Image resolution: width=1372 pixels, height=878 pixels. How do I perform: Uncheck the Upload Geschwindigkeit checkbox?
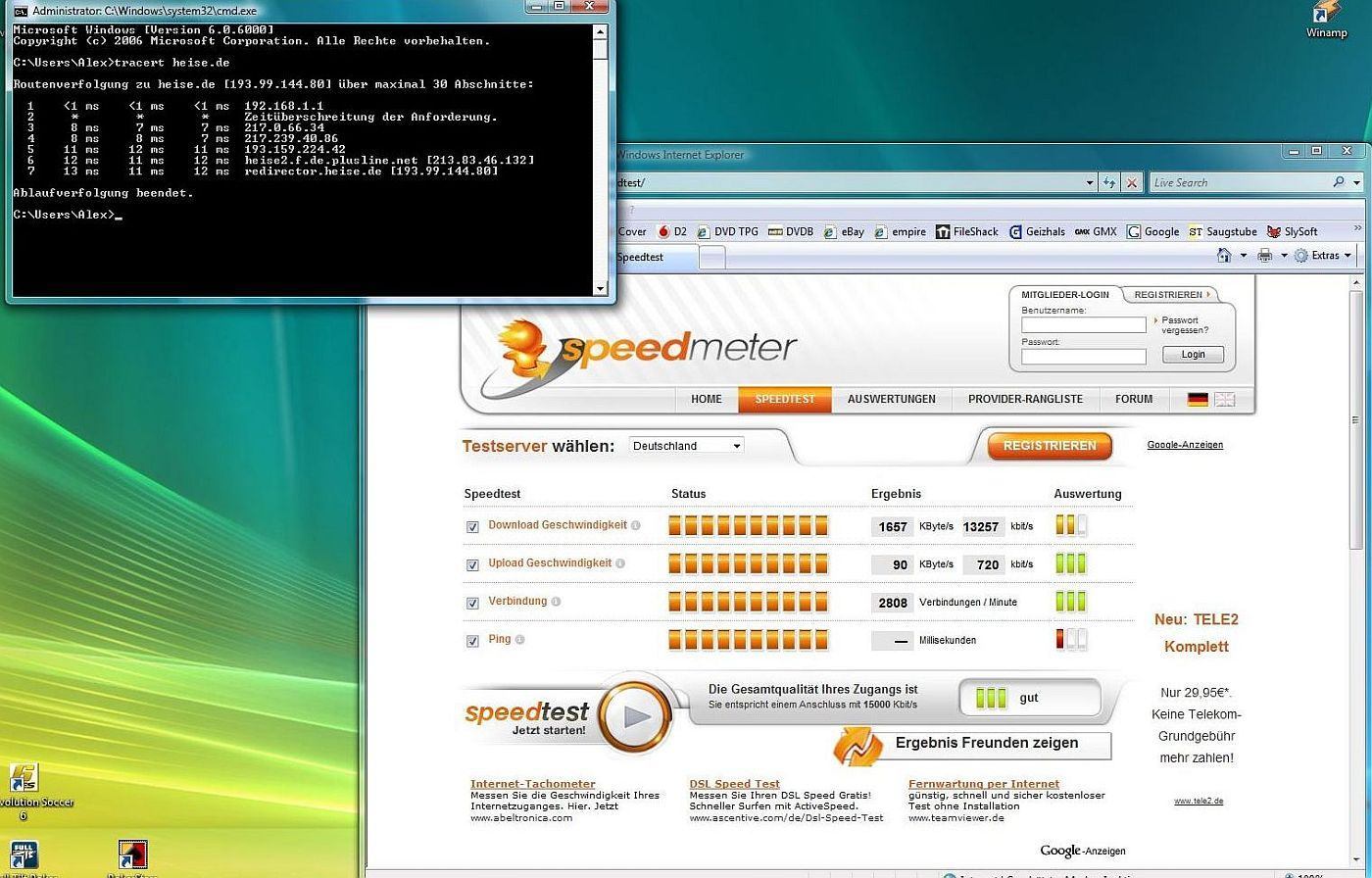pos(472,565)
